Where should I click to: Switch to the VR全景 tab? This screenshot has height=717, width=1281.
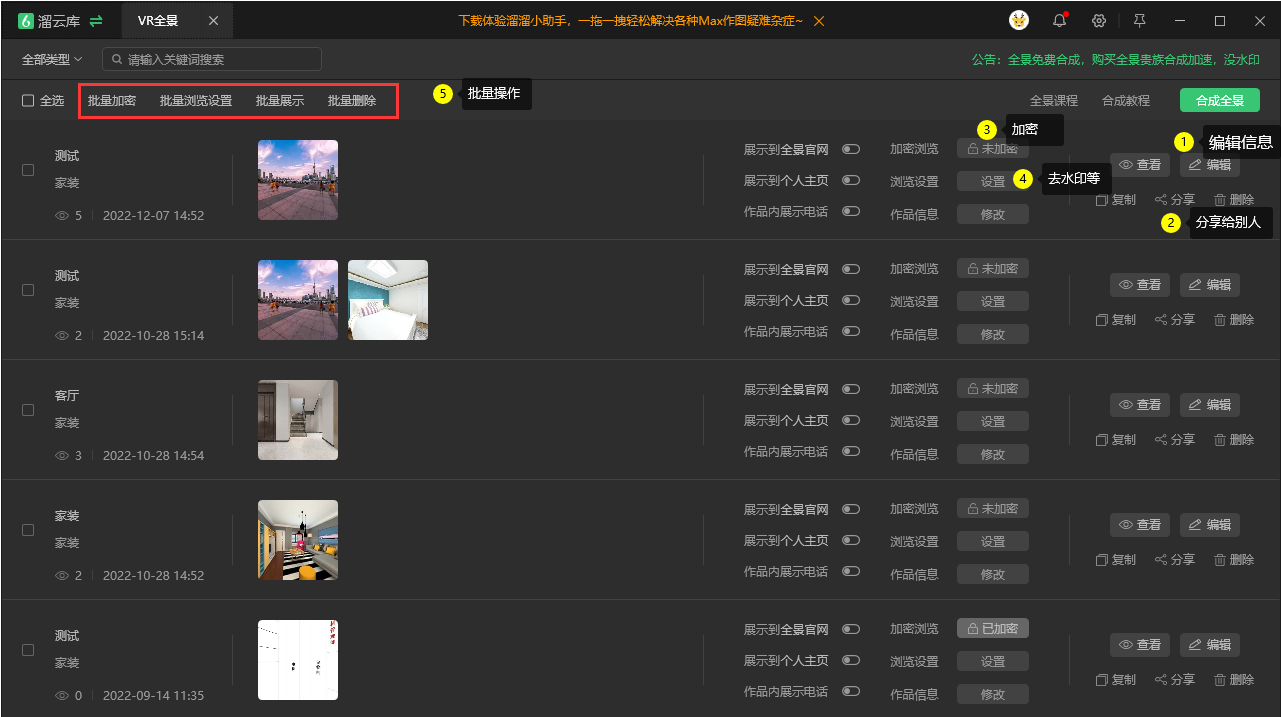pyautogui.click(x=158, y=20)
